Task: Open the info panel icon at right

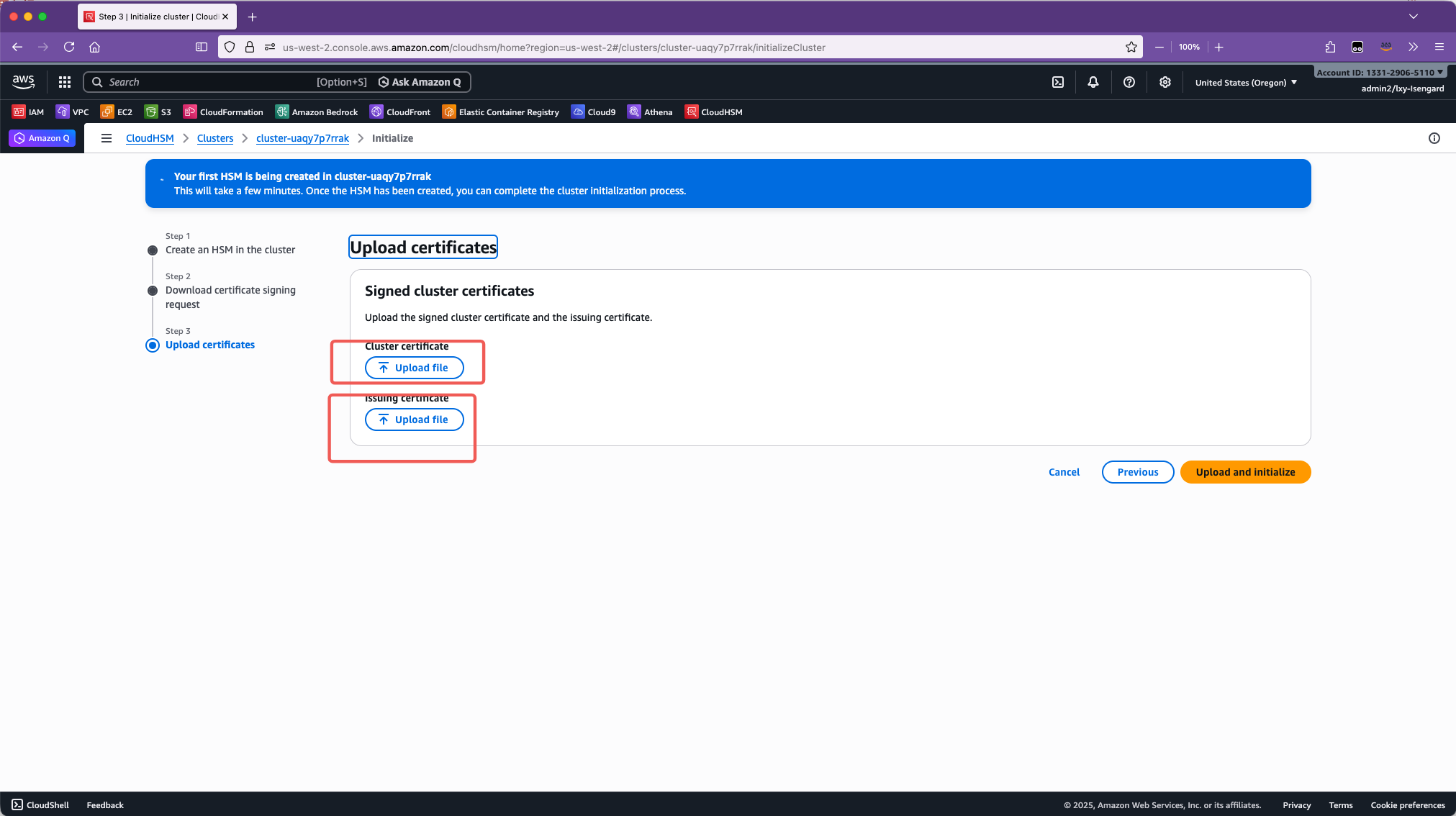Action: [1434, 138]
